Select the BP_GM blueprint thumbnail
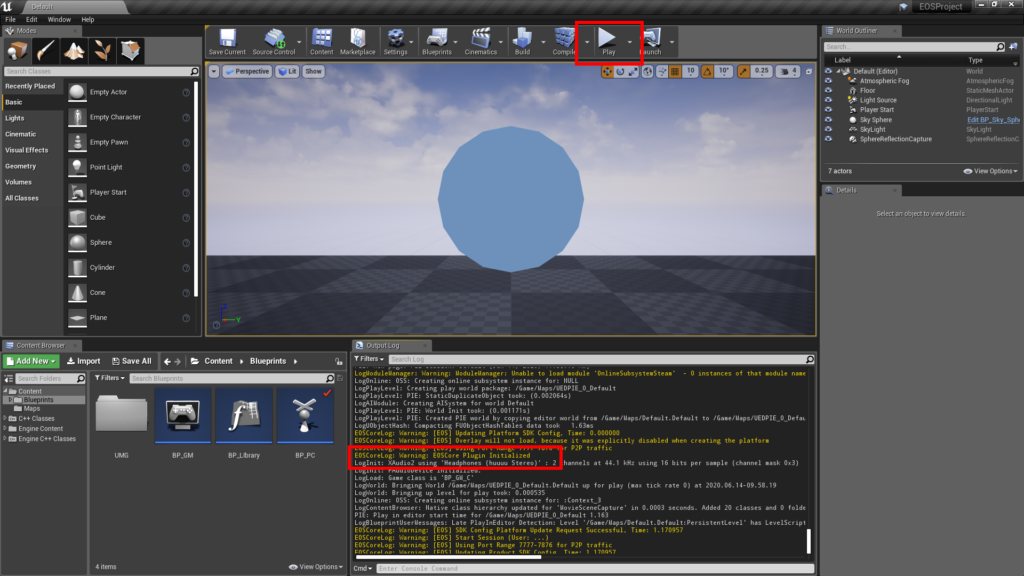Screen dimensions: 1024x576 (x=183, y=415)
